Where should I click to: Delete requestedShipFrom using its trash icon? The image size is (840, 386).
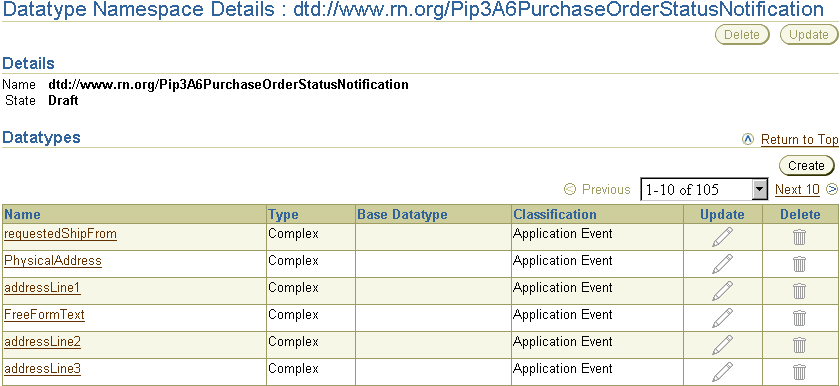(x=799, y=237)
